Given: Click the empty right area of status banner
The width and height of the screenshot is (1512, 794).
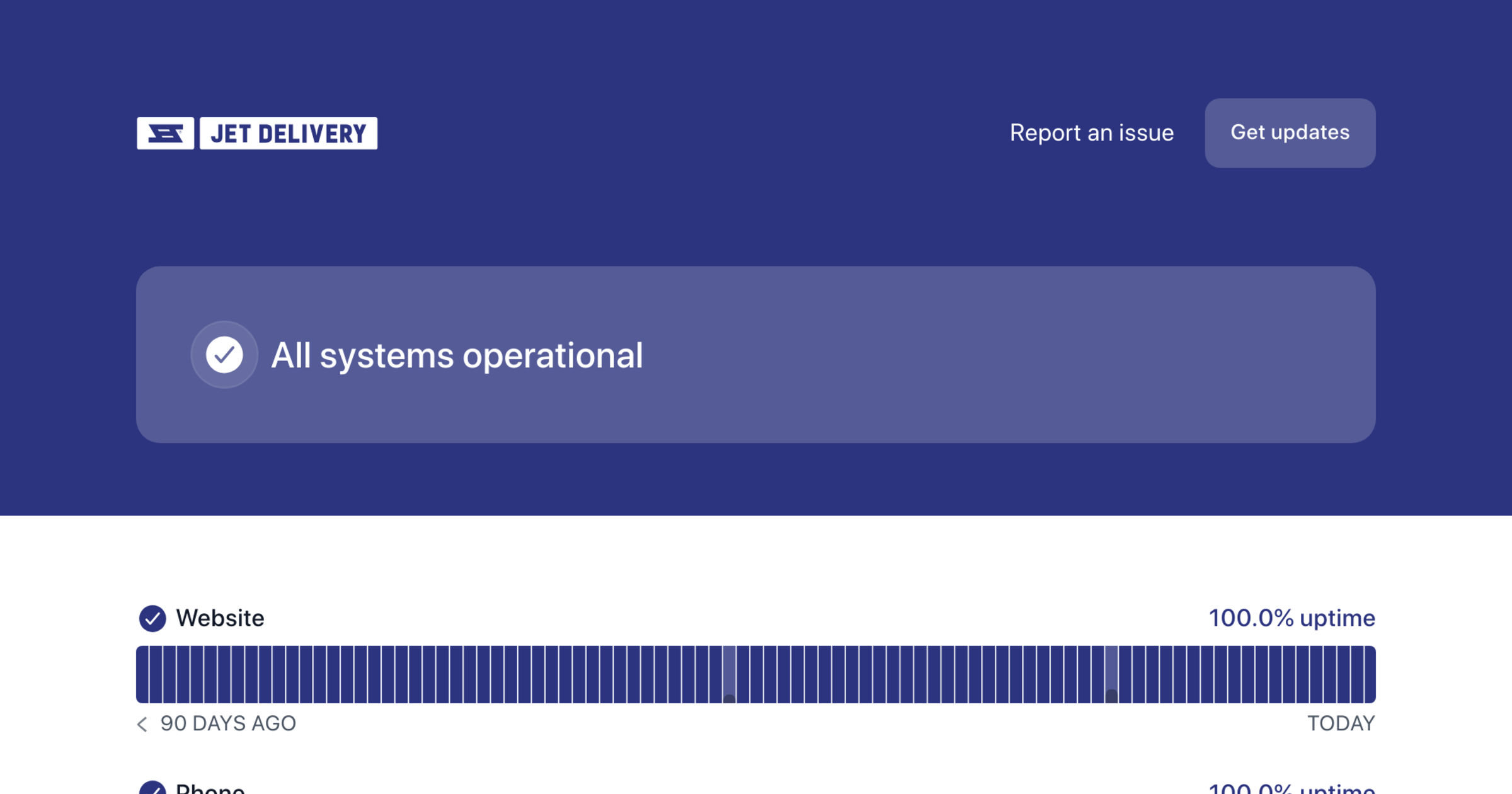Looking at the screenshot, I should [x=1071, y=355].
